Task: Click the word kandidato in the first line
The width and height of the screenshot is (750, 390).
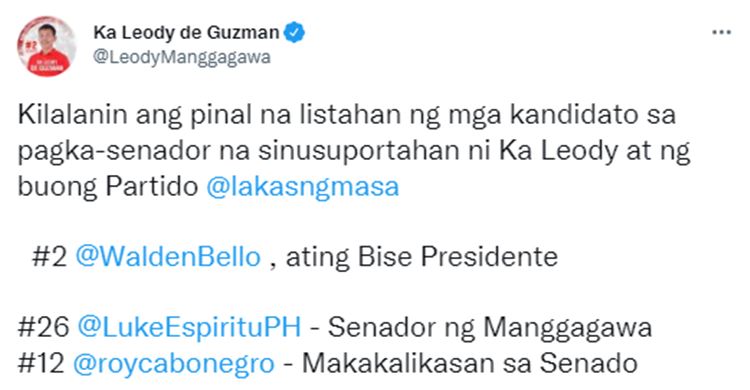Action: point(574,115)
